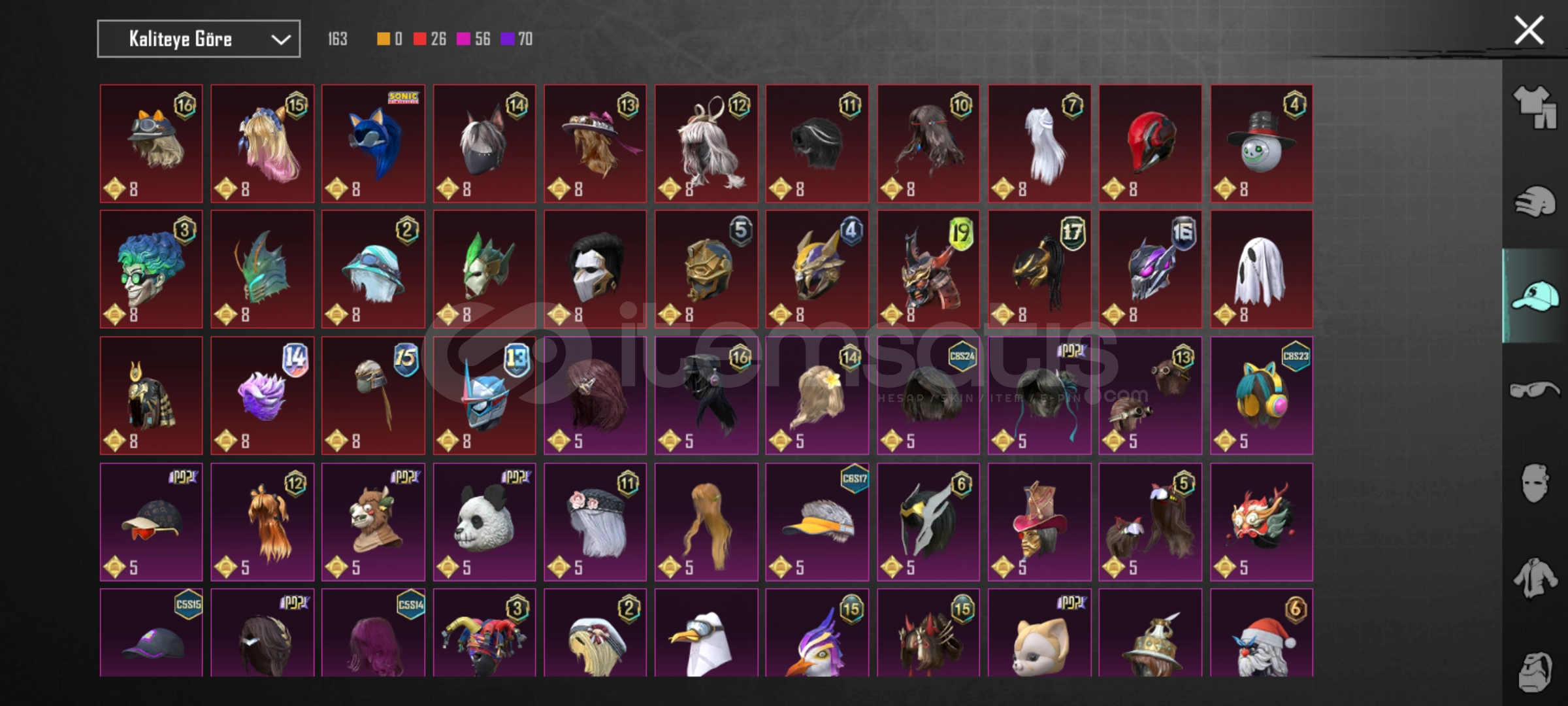Image resolution: width=1568 pixels, height=706 pixels.
Task: Select the Santa hat headgear item
Action: coord(1261,633)
